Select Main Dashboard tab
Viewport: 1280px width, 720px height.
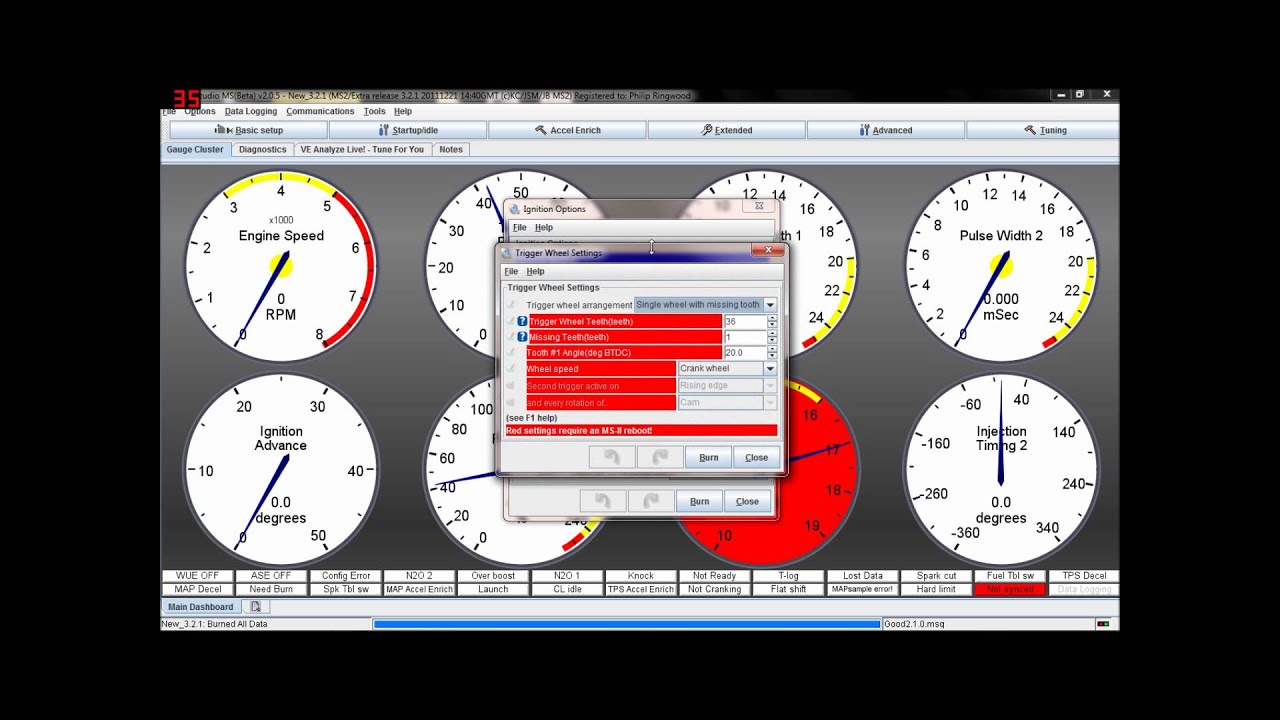pos(200,607)
